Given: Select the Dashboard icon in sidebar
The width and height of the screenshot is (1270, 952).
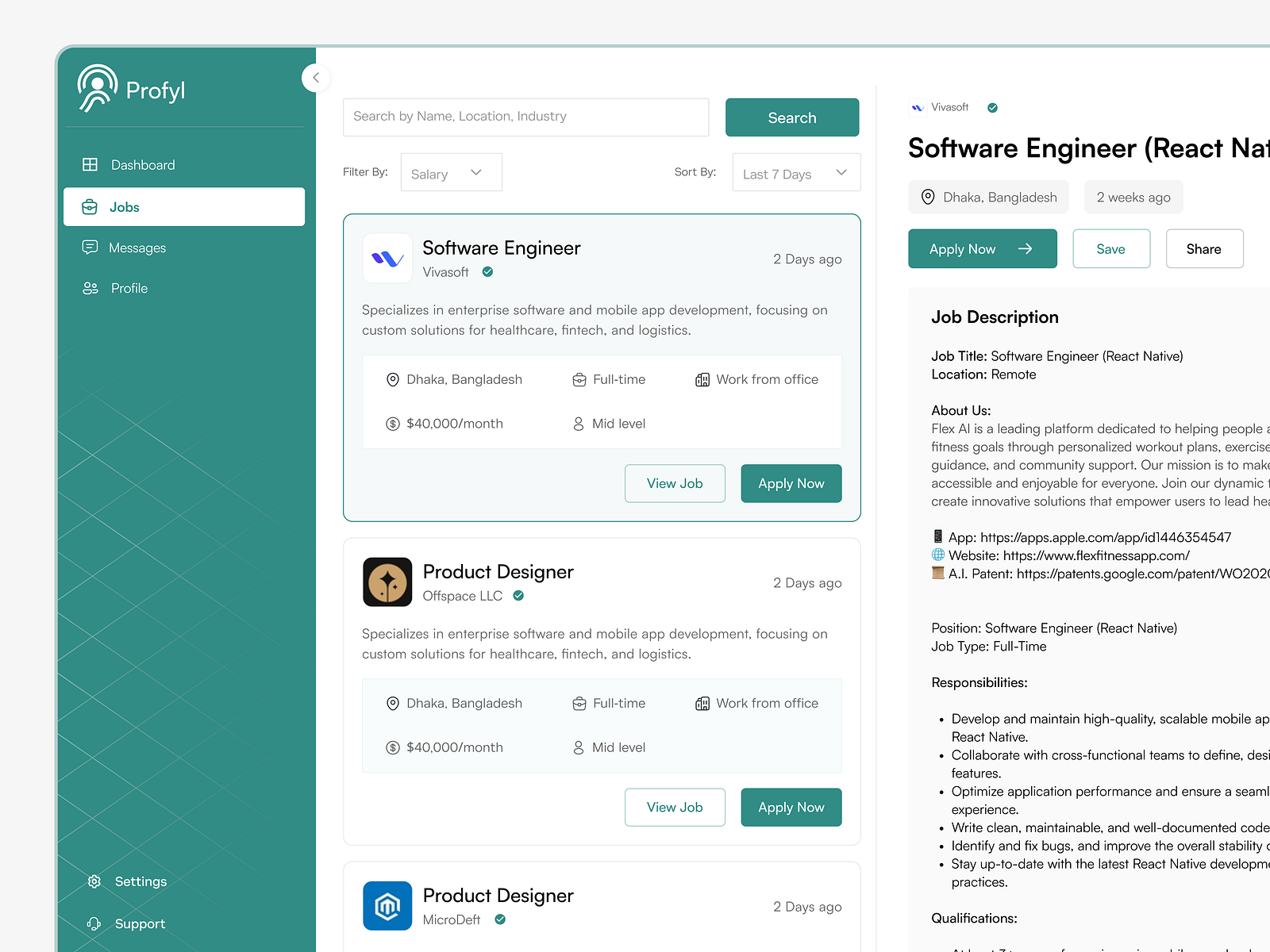Looking at the screenshot, I should tap(90, 164).
